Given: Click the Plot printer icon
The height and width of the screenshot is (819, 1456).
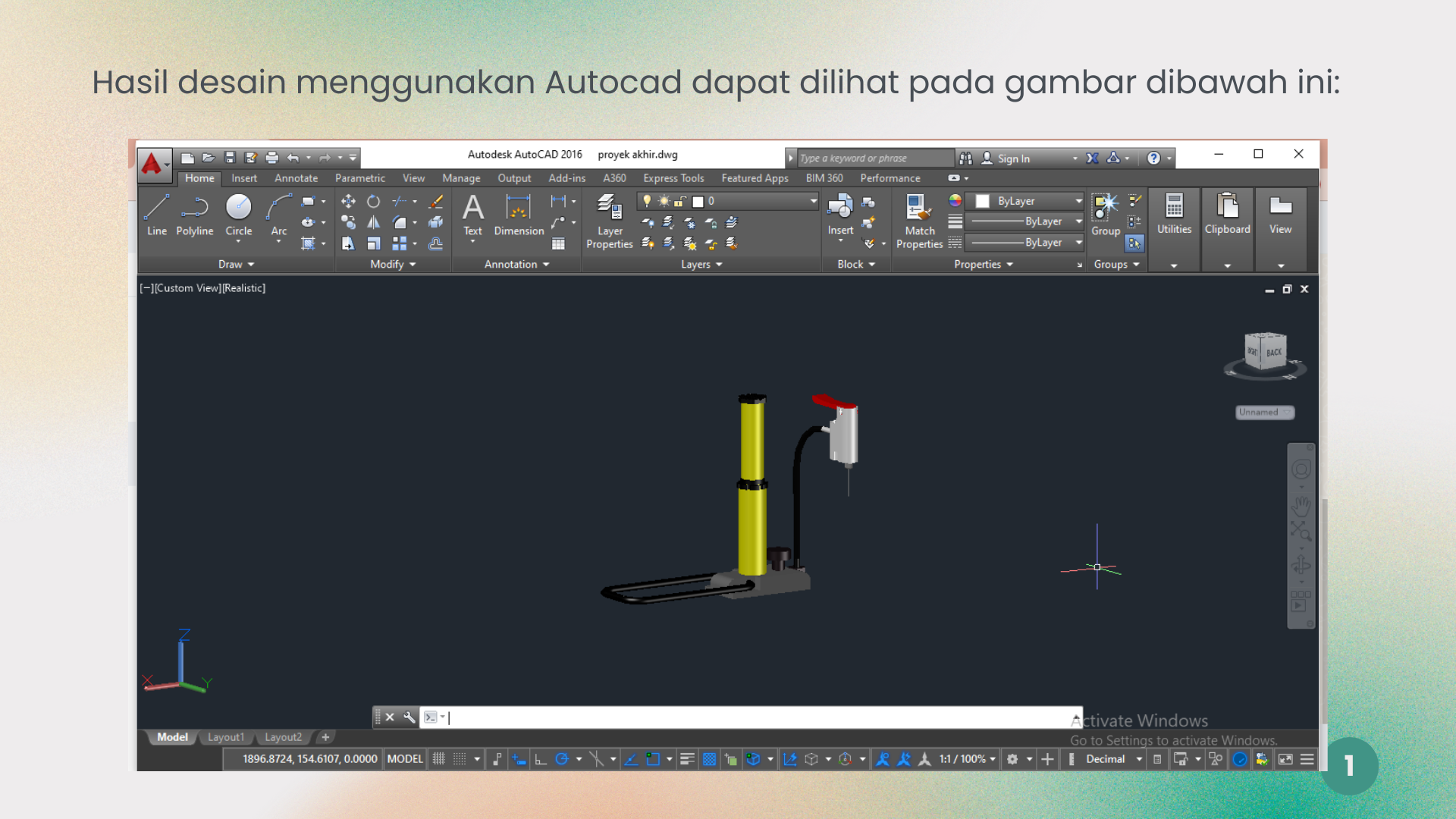Looking at the screenshot, I should click(x=272, y=158).
